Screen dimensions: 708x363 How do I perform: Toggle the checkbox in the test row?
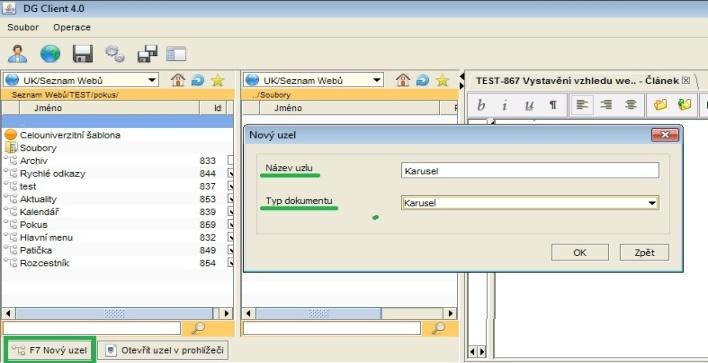click(x=230, y=186)
